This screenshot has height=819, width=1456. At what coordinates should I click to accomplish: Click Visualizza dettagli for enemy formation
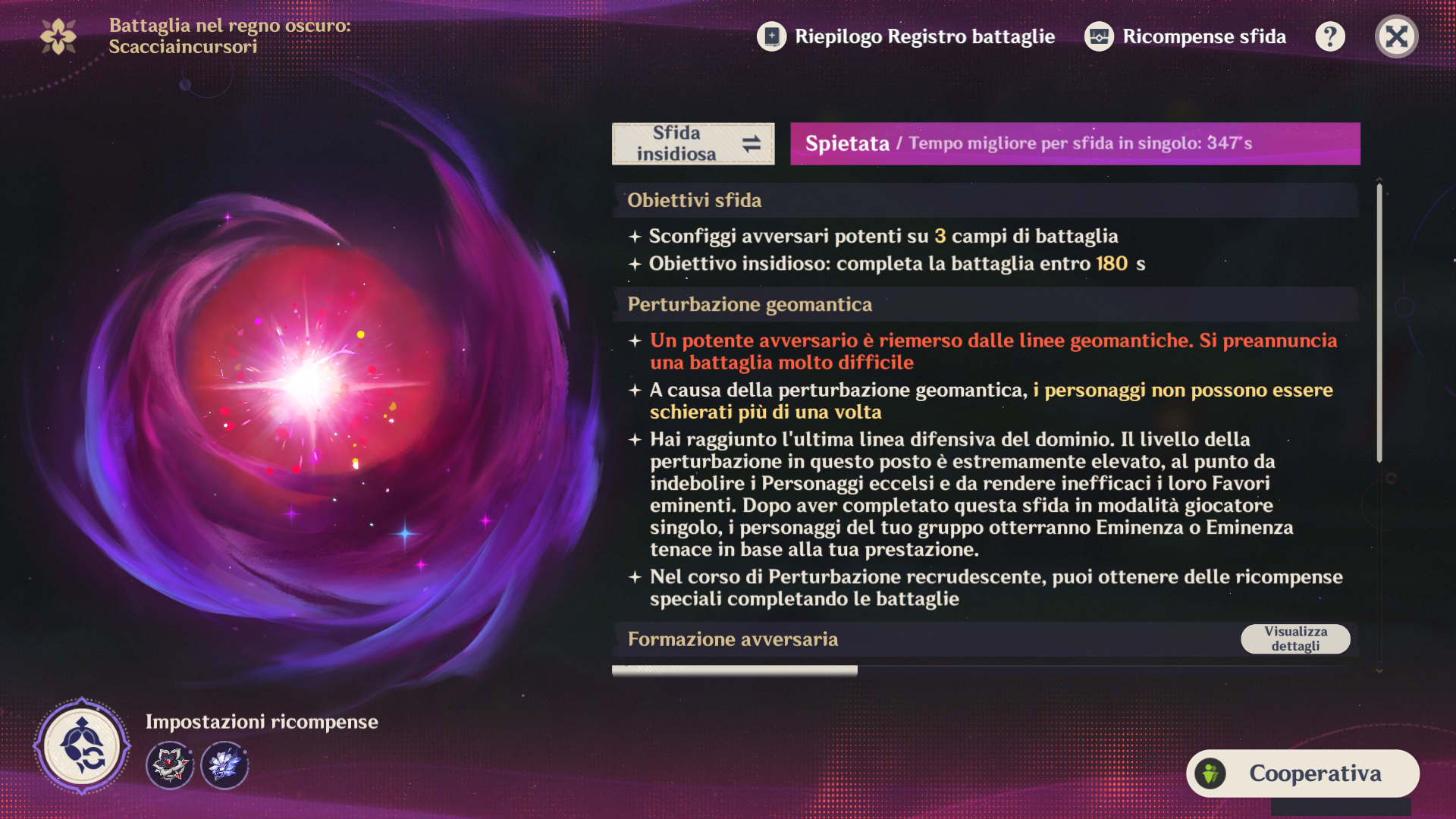[x=1295, y=639]
